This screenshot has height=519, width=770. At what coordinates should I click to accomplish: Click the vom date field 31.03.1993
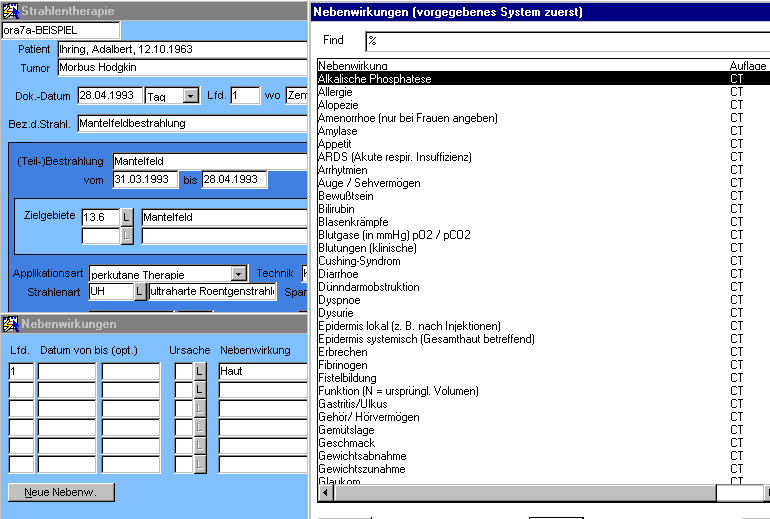143,180
